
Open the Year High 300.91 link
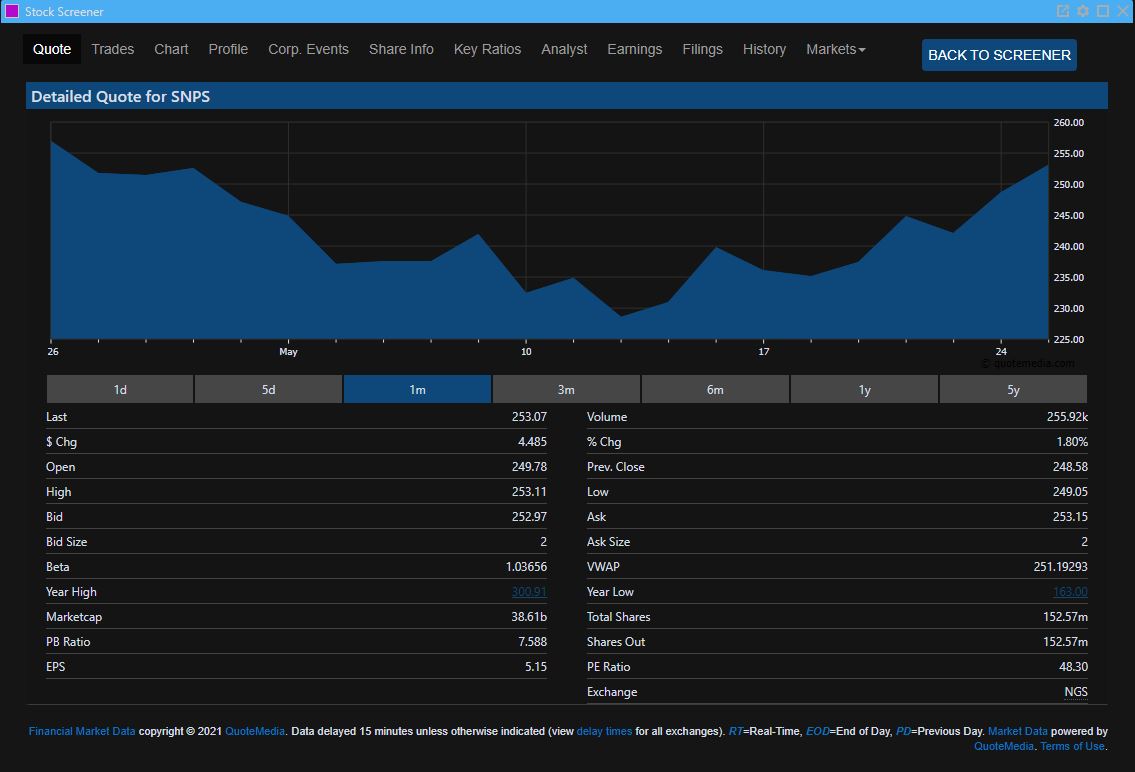[529, 591]
